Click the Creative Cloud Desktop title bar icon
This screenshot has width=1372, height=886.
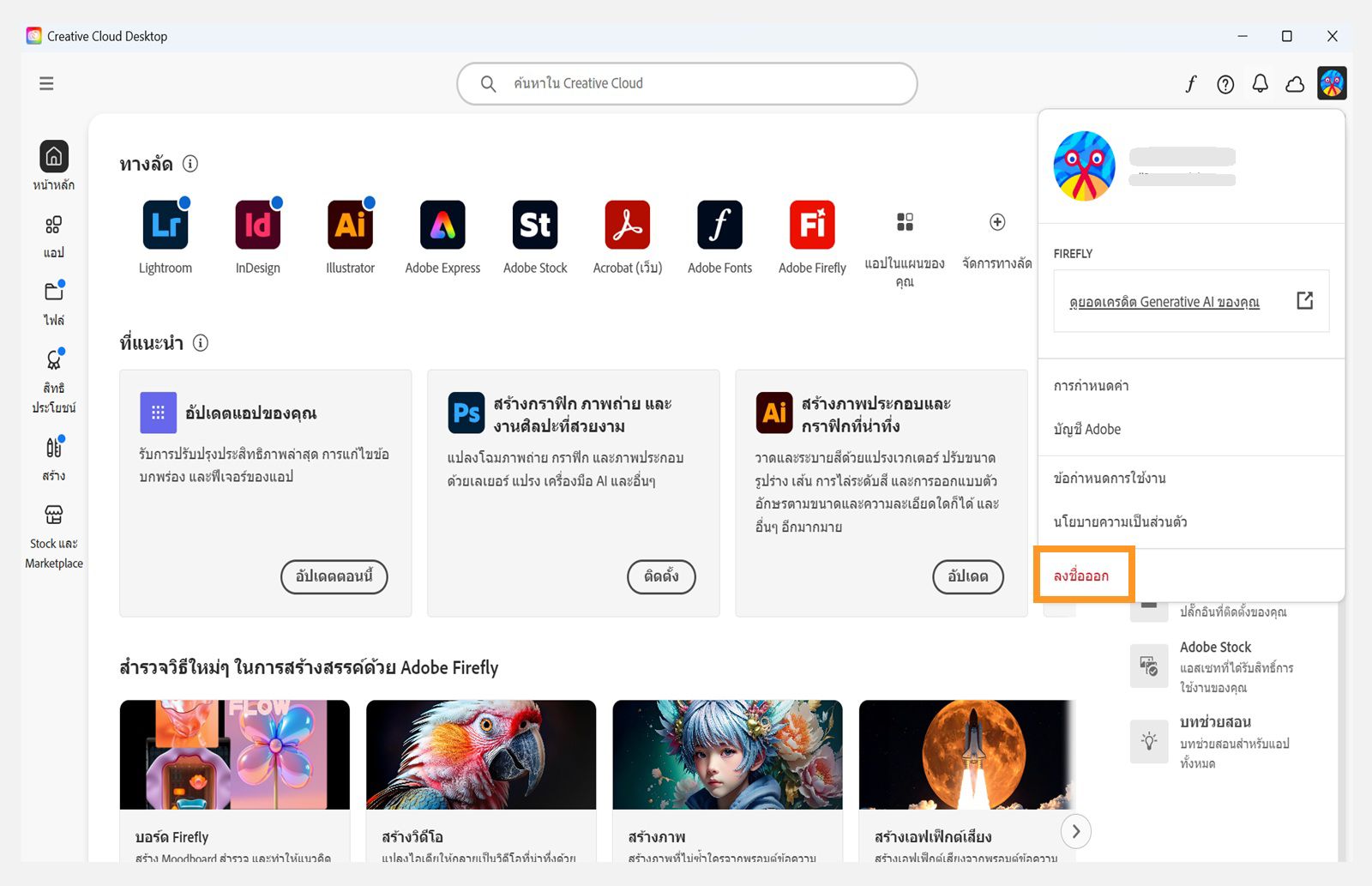(33, 36)
